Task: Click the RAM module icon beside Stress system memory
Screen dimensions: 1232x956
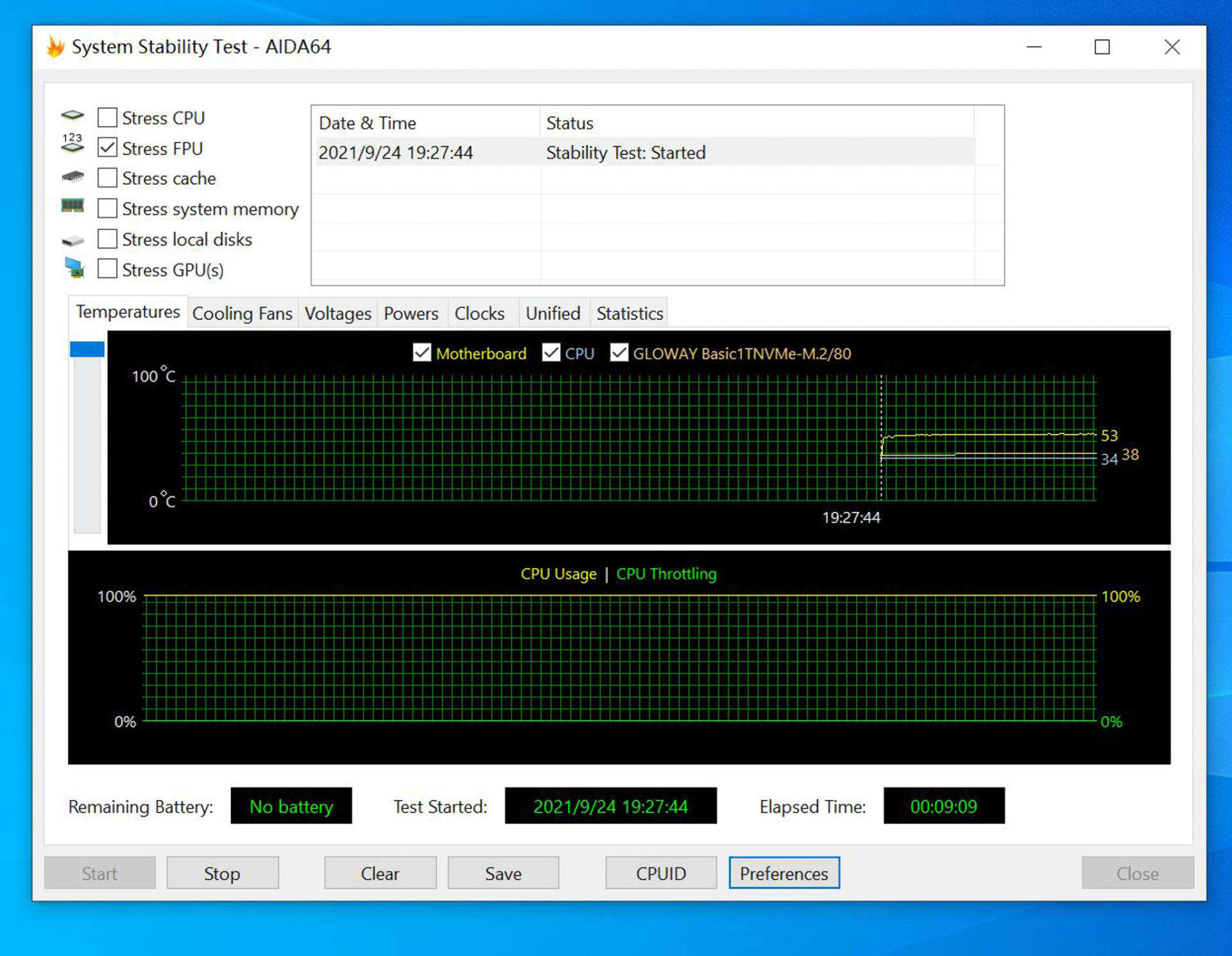Action: (73, 205)
